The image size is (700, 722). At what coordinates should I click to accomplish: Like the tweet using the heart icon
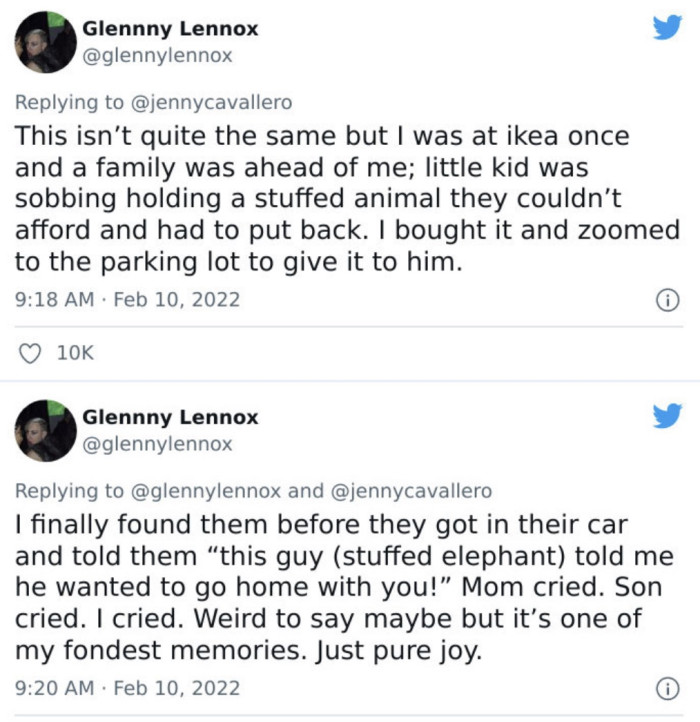(31, 353)
